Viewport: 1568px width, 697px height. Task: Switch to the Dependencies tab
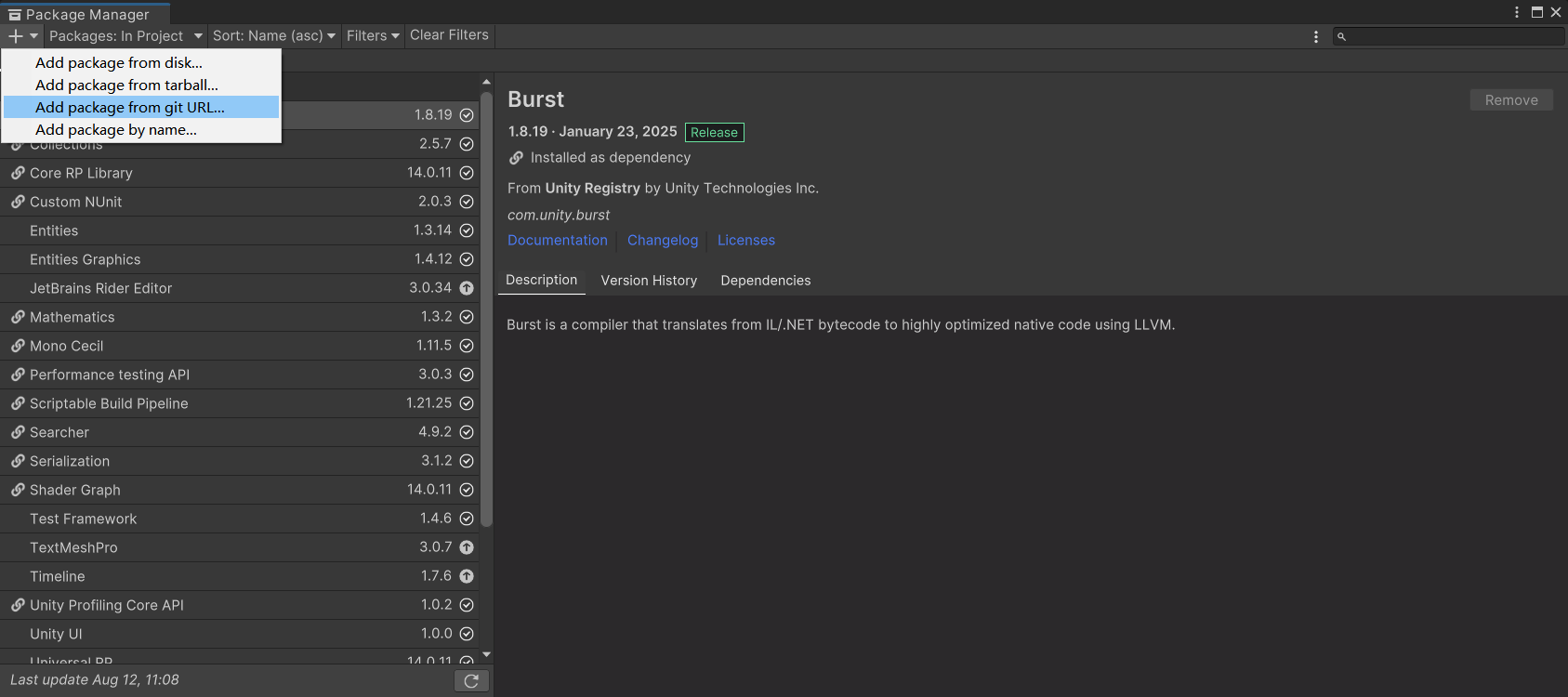pyautogui.click(x=766, y=281)
